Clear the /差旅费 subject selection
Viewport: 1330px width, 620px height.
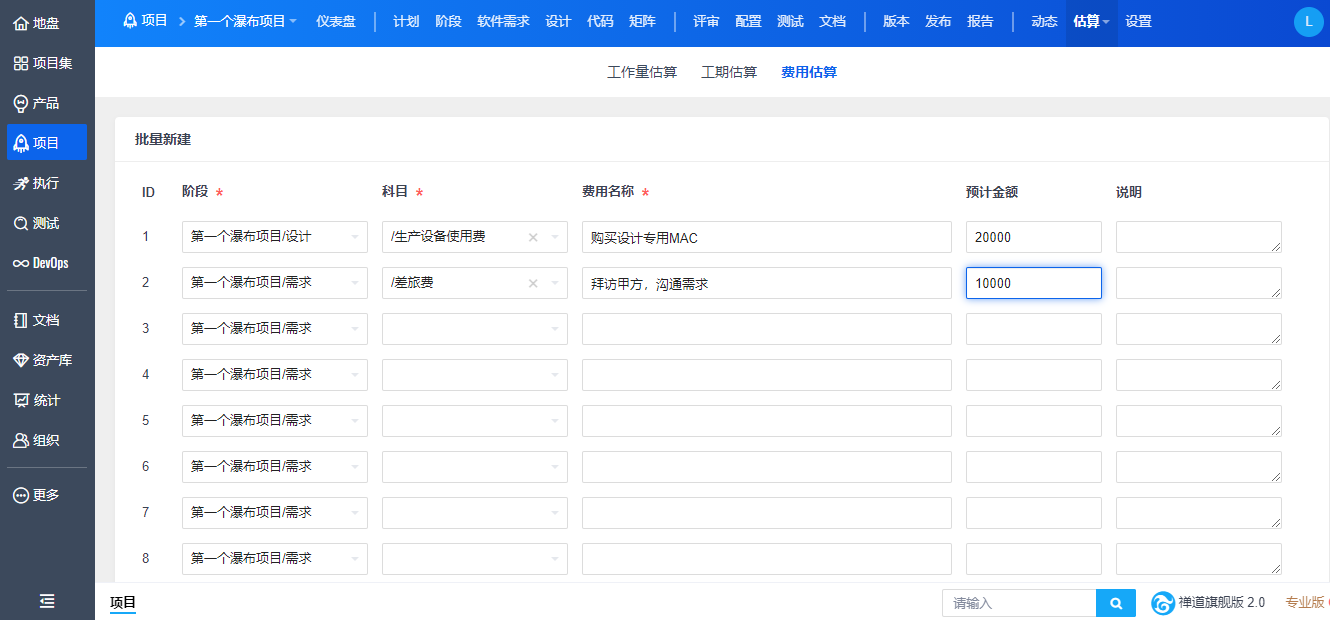[533, 283]
